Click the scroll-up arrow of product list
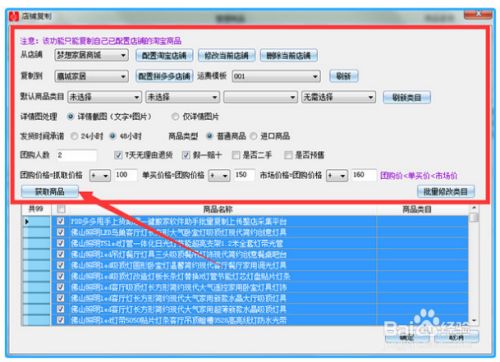This screenshot has height=362, width=500. [474, 208]
